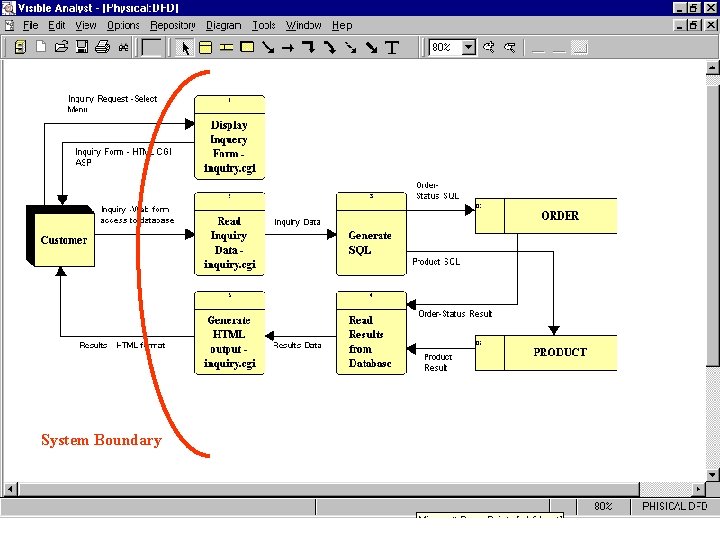Open the zoom percentage dropdown
The height and width of the screenshot is (540, 720).
[x=468, y=47]
